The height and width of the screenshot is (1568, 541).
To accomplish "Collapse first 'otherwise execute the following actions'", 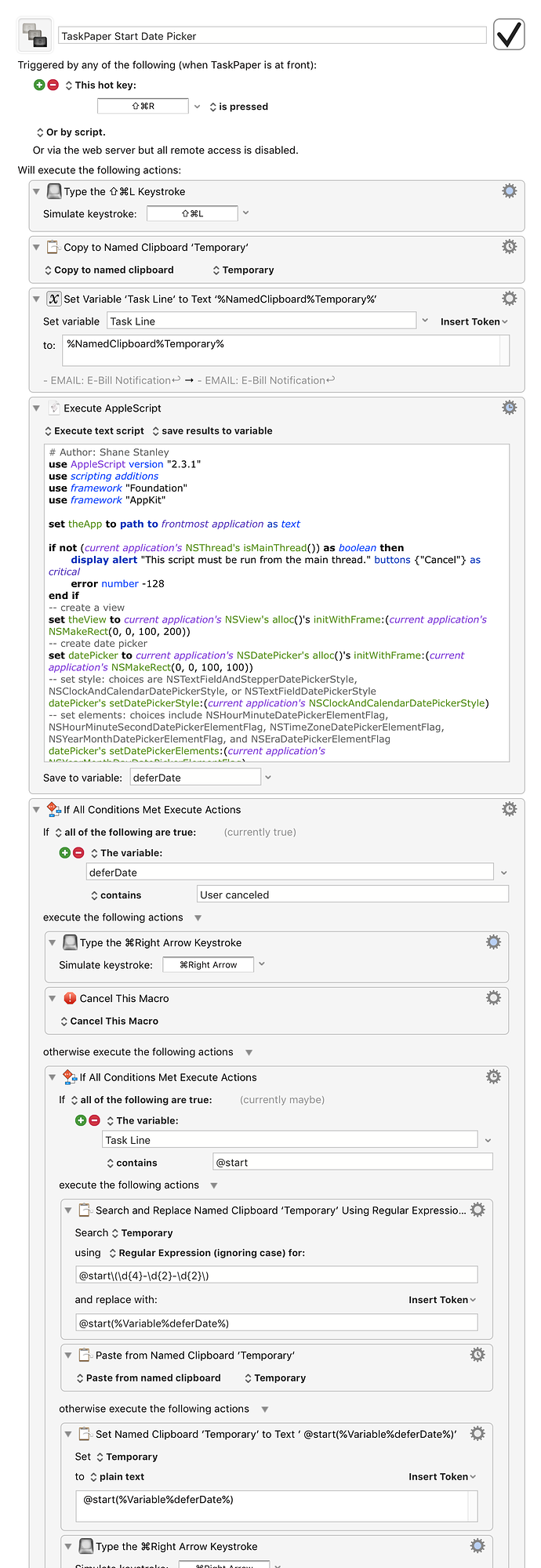I will pos(249,1052).
